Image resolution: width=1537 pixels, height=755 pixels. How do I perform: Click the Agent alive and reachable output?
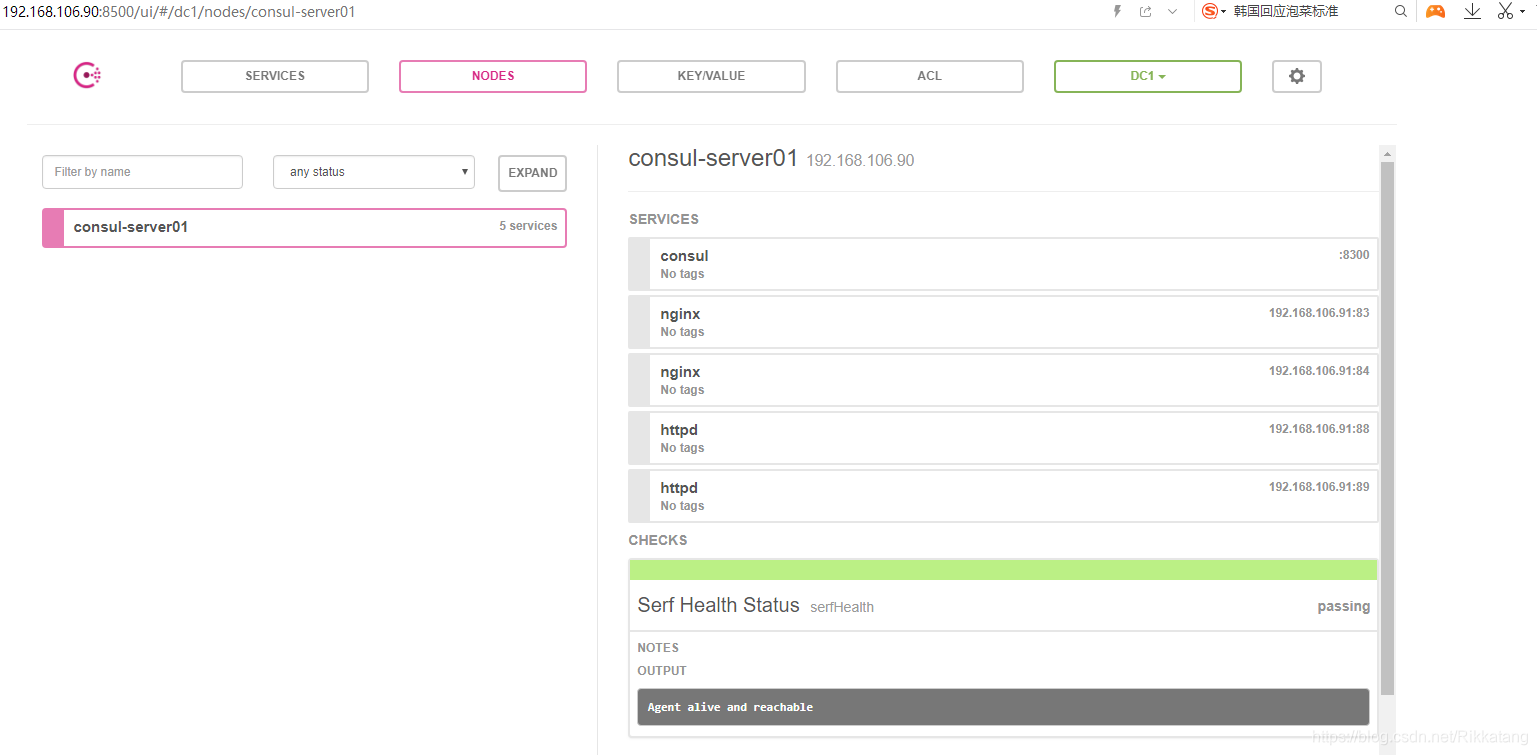1003,707
